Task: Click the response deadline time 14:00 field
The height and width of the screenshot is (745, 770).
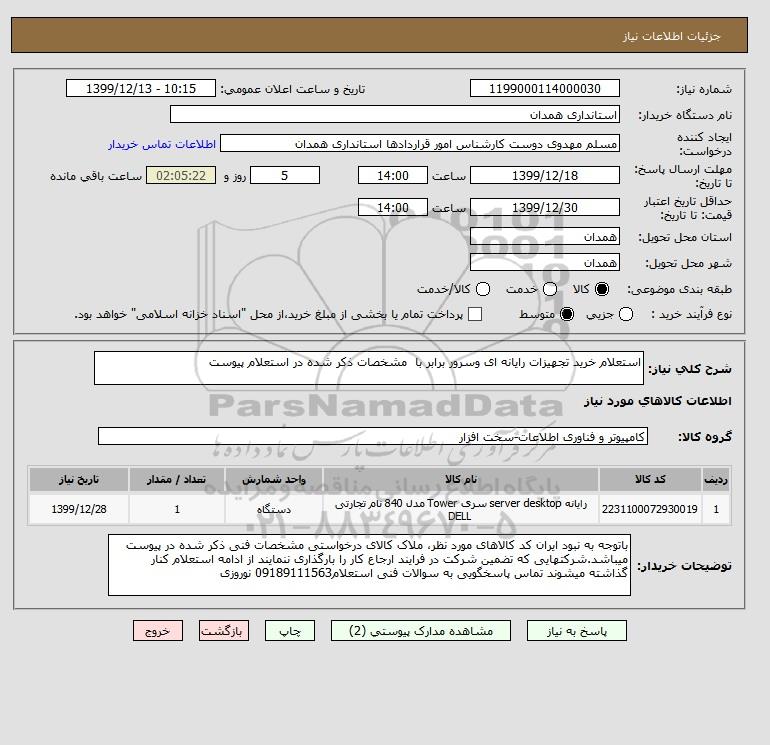Action: (393, 175)
